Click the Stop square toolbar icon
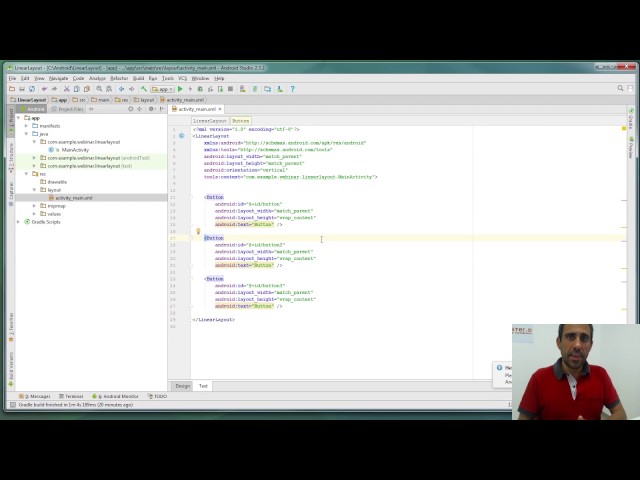Viewport: 640px width, 480px height. coord(230,89)
